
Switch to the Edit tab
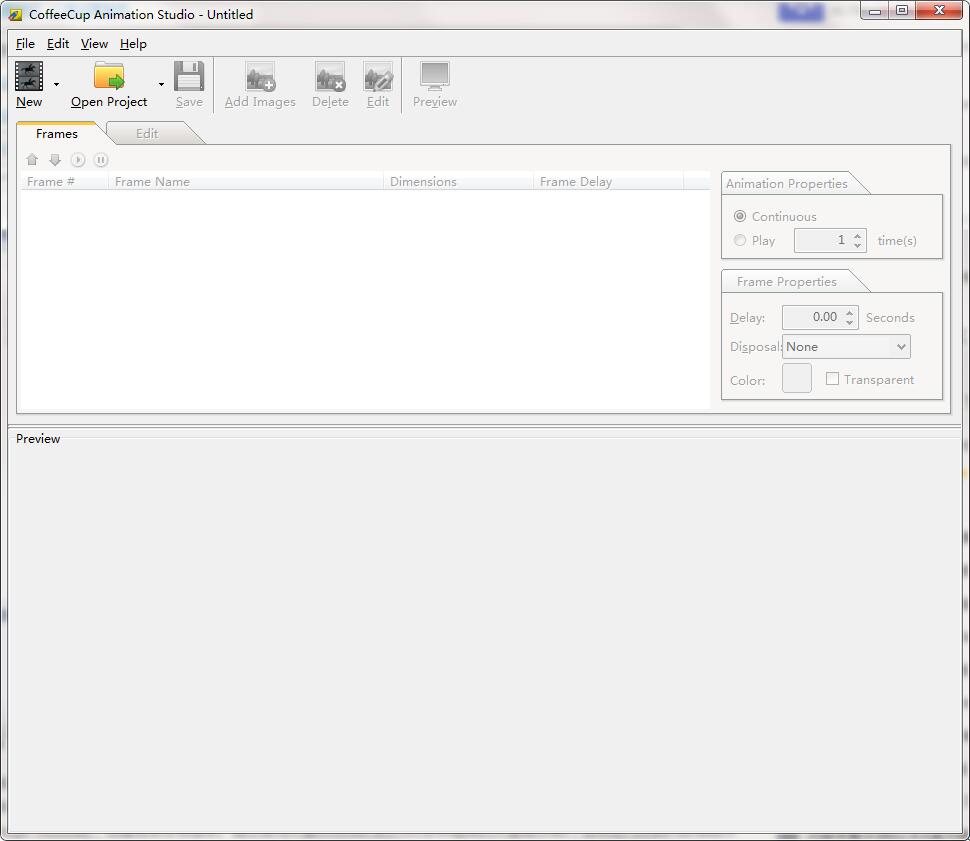(147, 134)
